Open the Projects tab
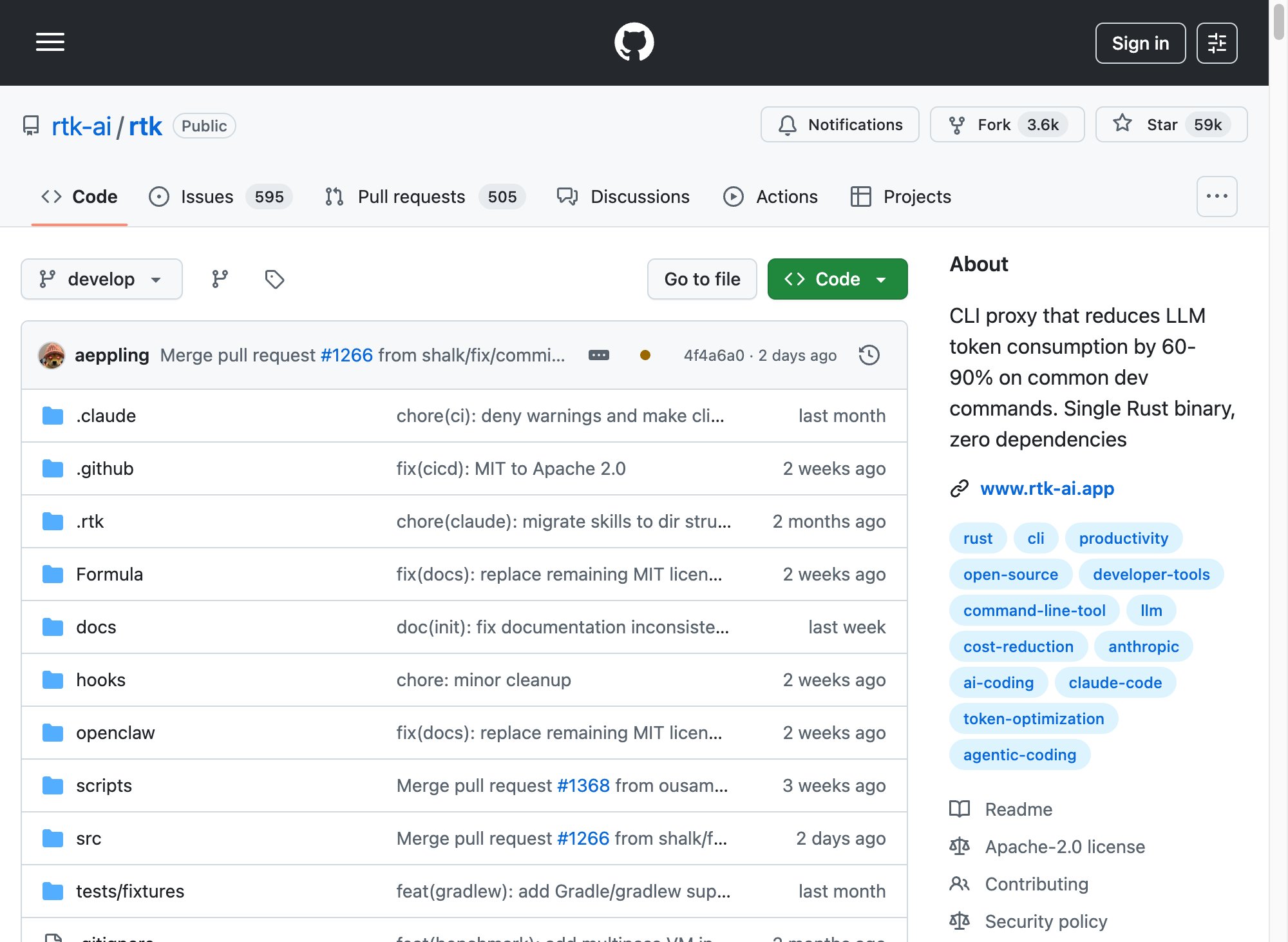 click(901, 197)
